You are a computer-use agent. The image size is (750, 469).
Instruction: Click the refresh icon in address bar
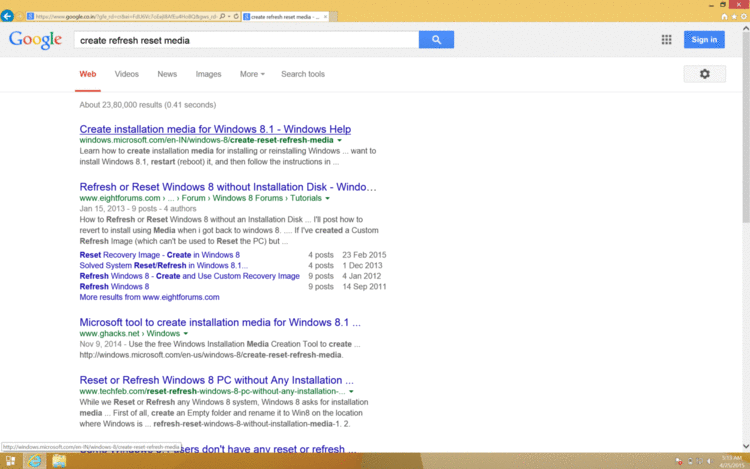236,16
